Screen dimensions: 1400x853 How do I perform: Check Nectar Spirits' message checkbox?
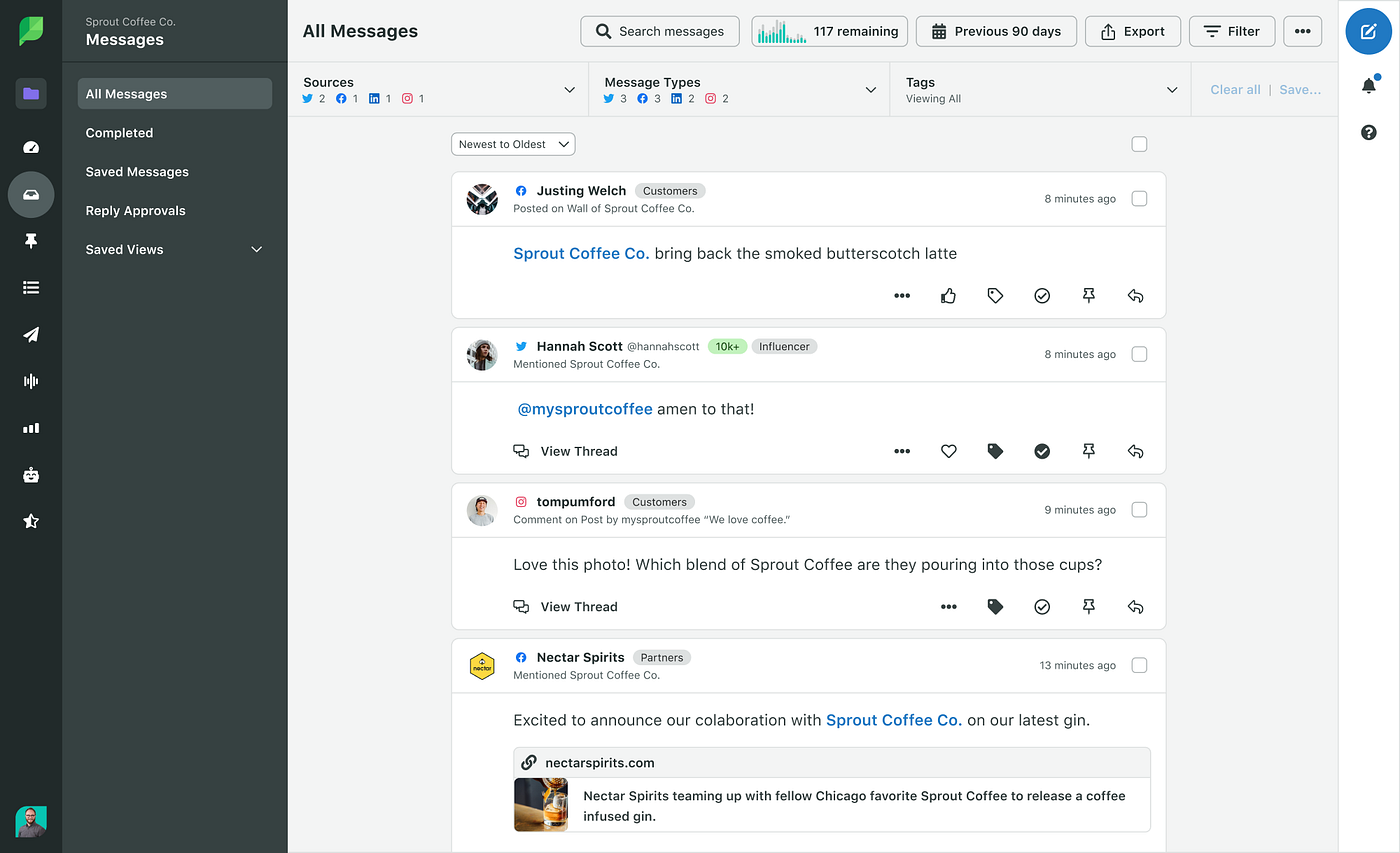pyautogui.click(x=1139, y=665)
